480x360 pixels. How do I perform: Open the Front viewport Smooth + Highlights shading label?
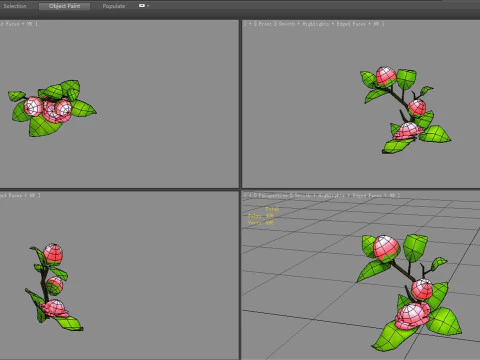click(304, 24)
